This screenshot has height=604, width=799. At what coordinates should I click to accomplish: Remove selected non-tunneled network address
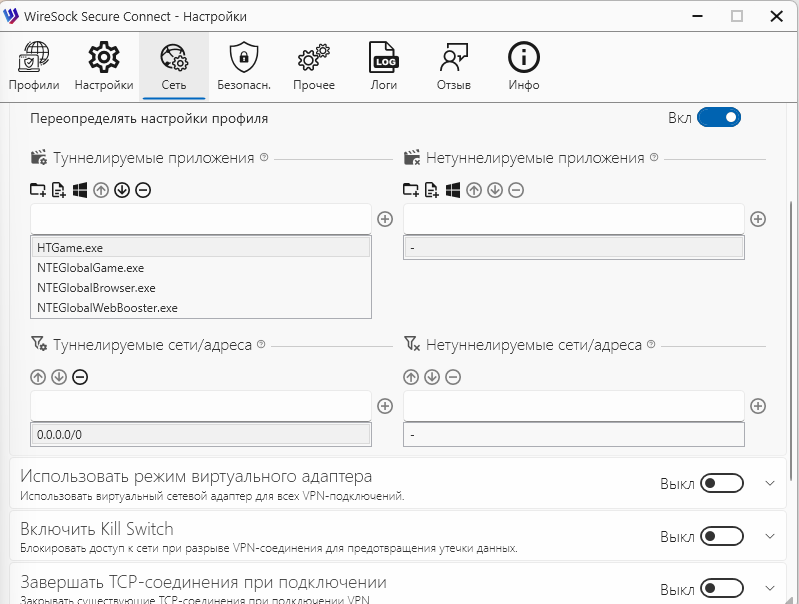[x=453, y=377]
